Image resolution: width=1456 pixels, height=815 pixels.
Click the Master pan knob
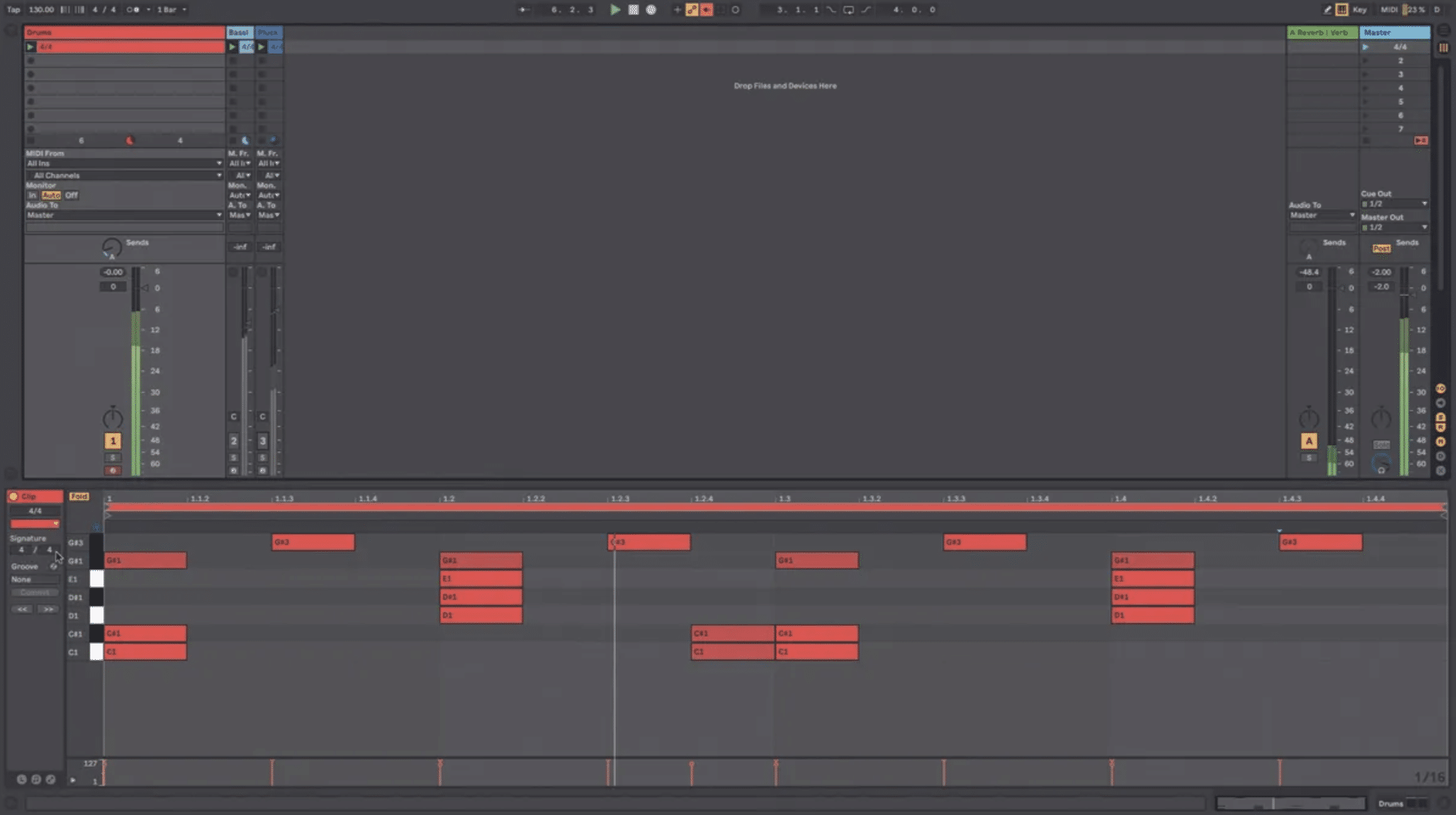click(1380, 418)
